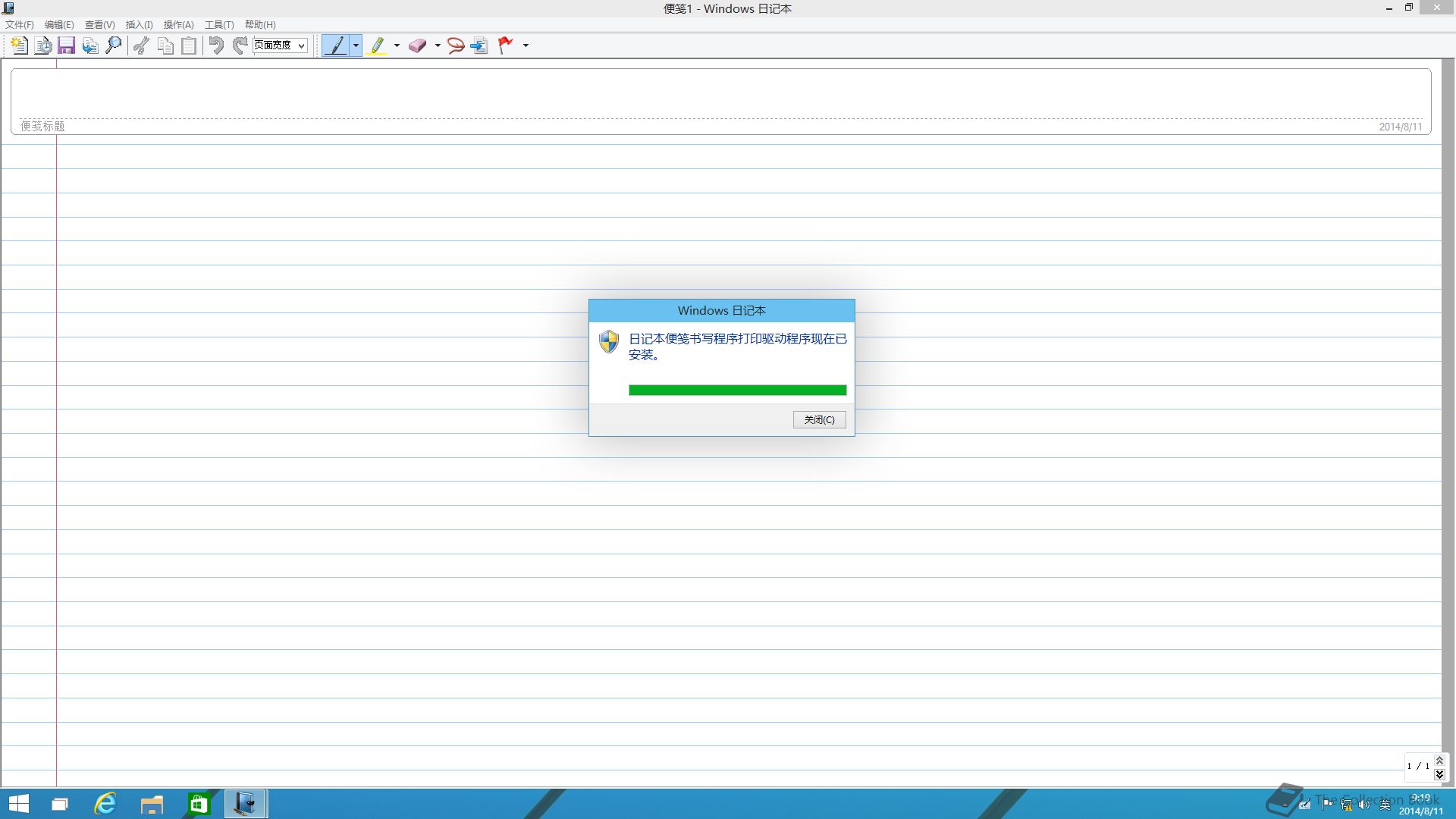Cut selection with the scissors icon
1456x819 pixels.
click(x=141, y=45)
